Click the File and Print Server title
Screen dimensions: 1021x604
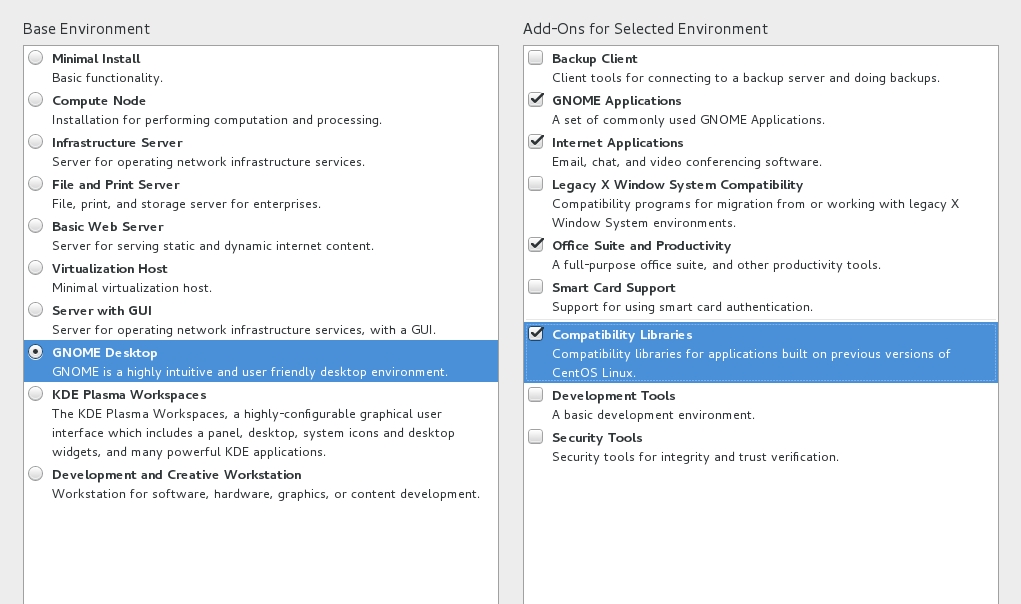click(116, 185)
